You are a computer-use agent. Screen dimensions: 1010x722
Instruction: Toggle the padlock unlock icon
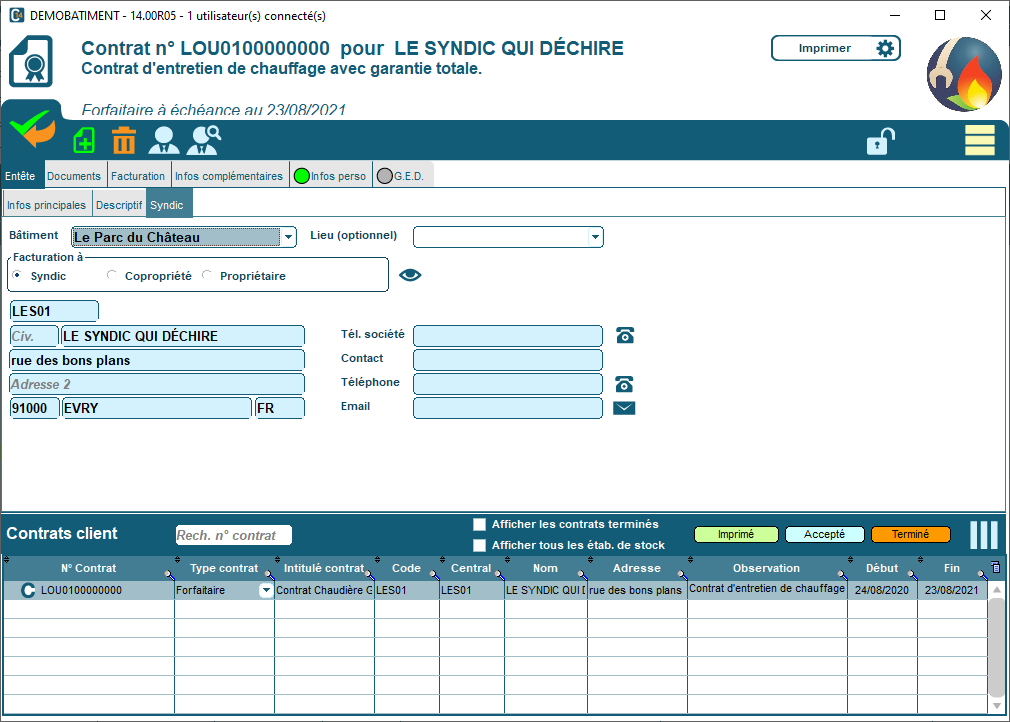coord(879,142)
